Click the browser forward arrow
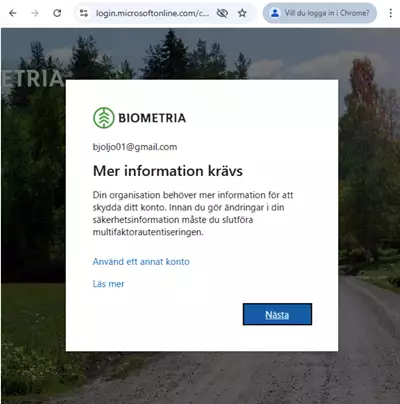Image resolution: width=400 pixels, height=404 pixels. pyautogui.click(x=35, y=13)
